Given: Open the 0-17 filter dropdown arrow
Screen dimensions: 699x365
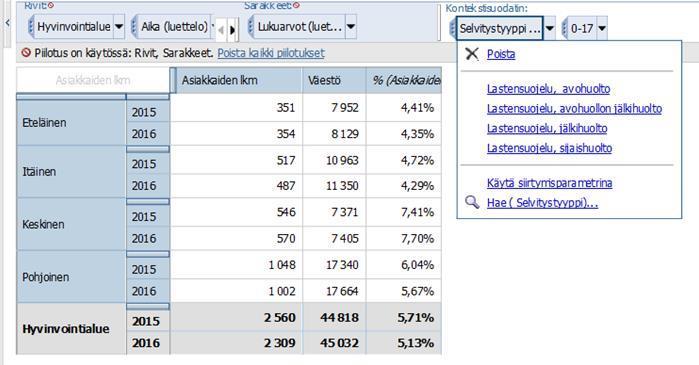Looking at the screenshot, I should coord(602,29).
